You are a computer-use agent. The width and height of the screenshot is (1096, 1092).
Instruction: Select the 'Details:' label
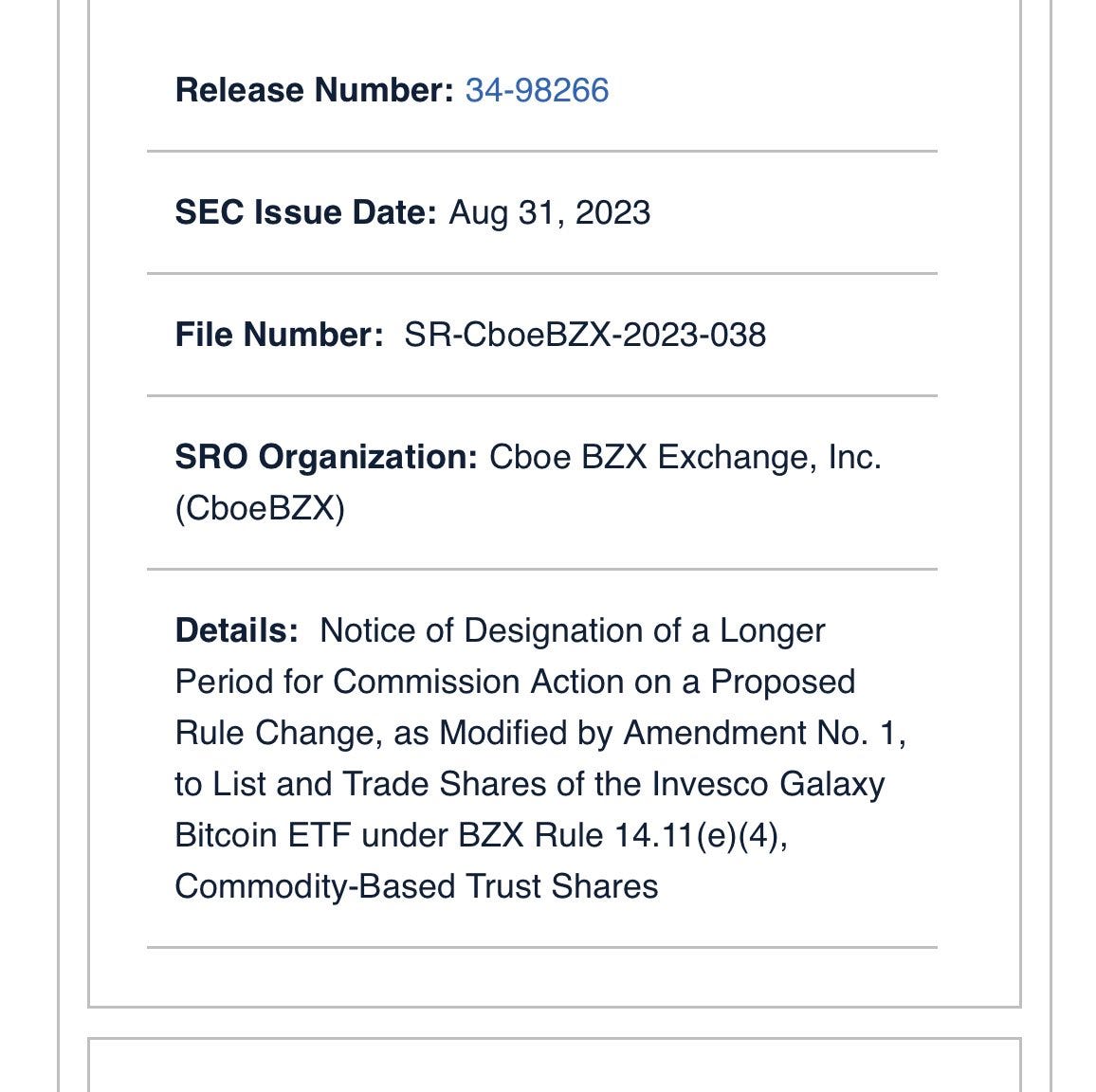click(237, 630)
